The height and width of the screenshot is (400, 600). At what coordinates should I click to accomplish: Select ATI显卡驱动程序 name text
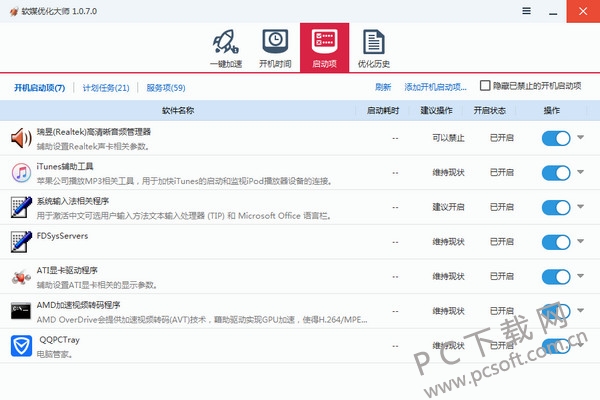tap(67, 270)
